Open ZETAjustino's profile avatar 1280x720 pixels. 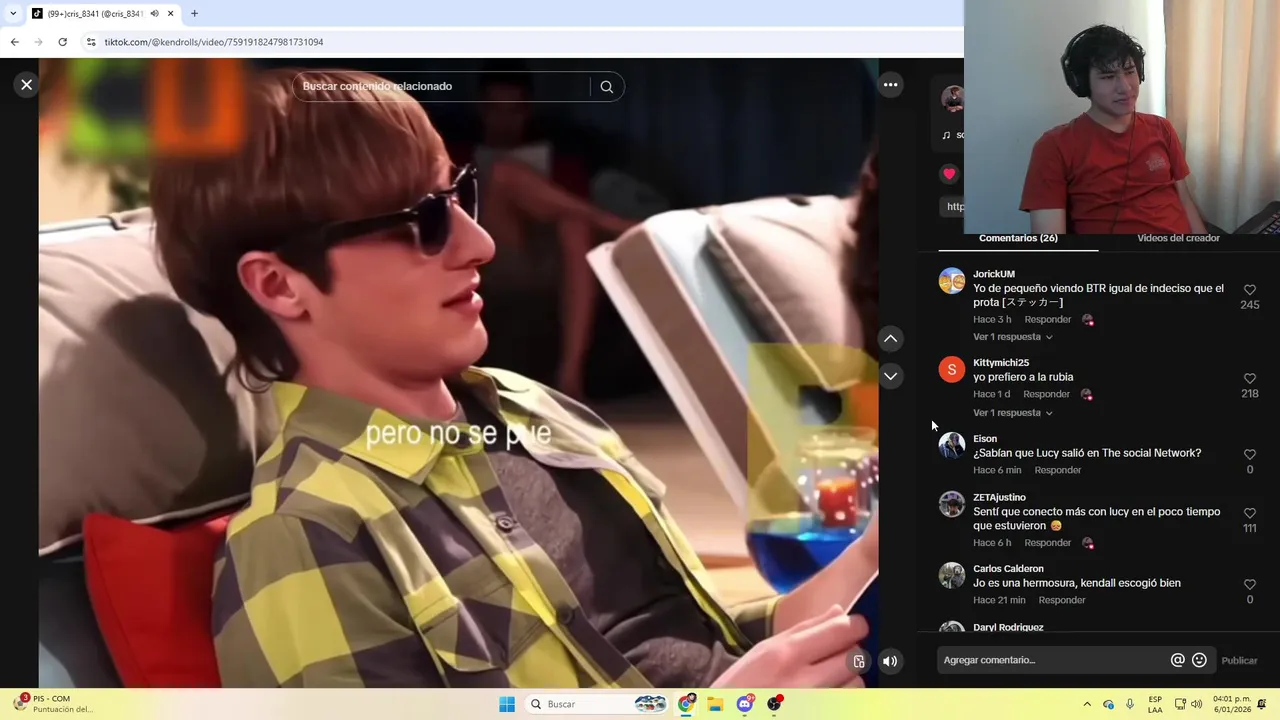click(951, 504)
